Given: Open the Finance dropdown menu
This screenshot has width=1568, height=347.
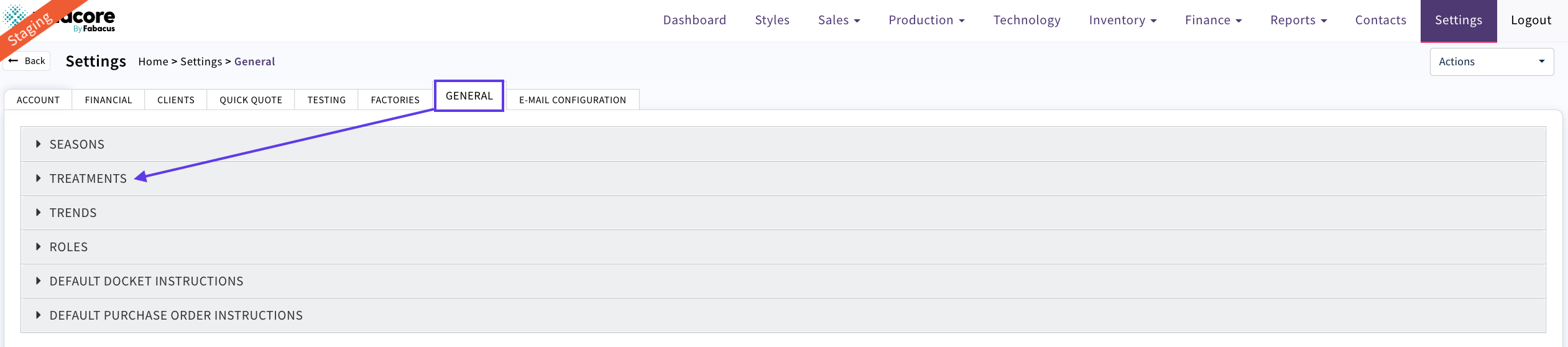Looking at the screenshot, I should tap(1212, 20).
